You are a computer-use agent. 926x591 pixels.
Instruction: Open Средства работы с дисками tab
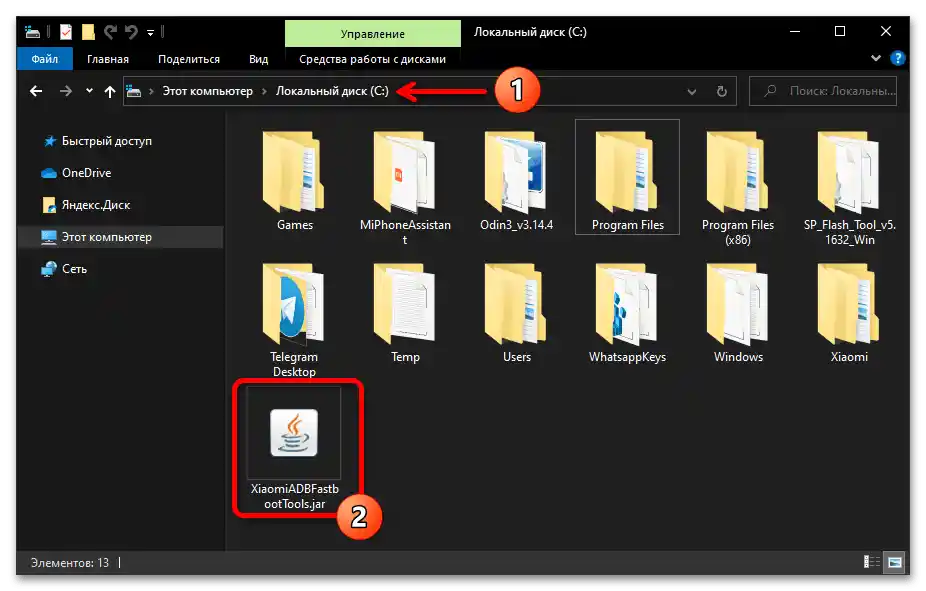373,59
